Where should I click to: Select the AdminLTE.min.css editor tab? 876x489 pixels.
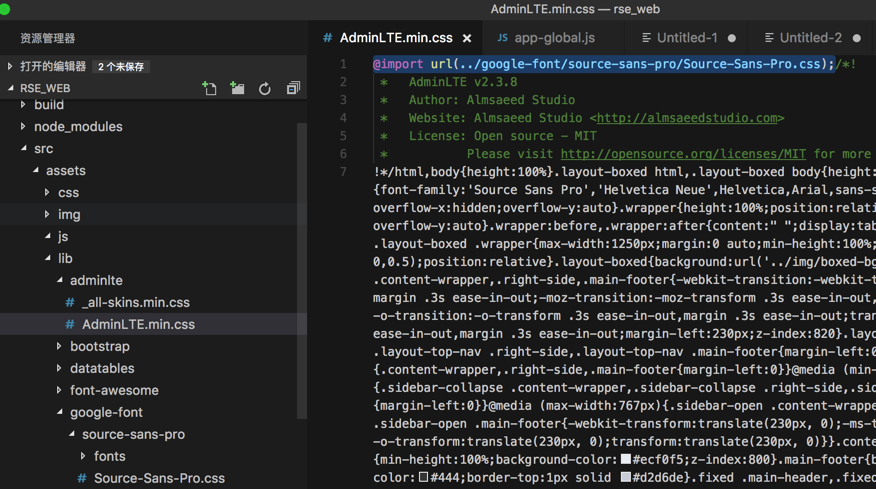pyautogui.click(x=396, y=37)
